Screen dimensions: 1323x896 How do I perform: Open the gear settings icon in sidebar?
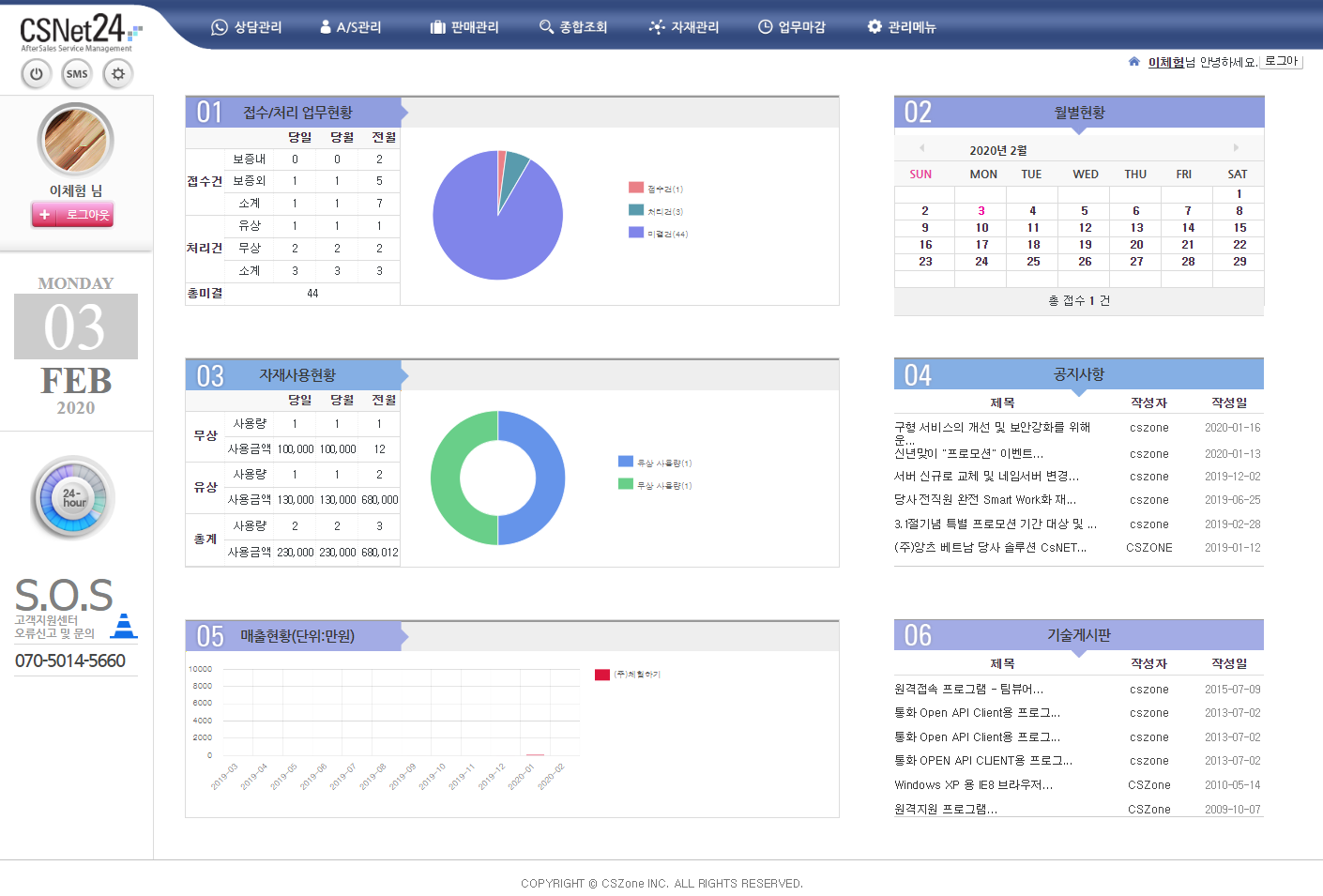click(x=118, y=73)
